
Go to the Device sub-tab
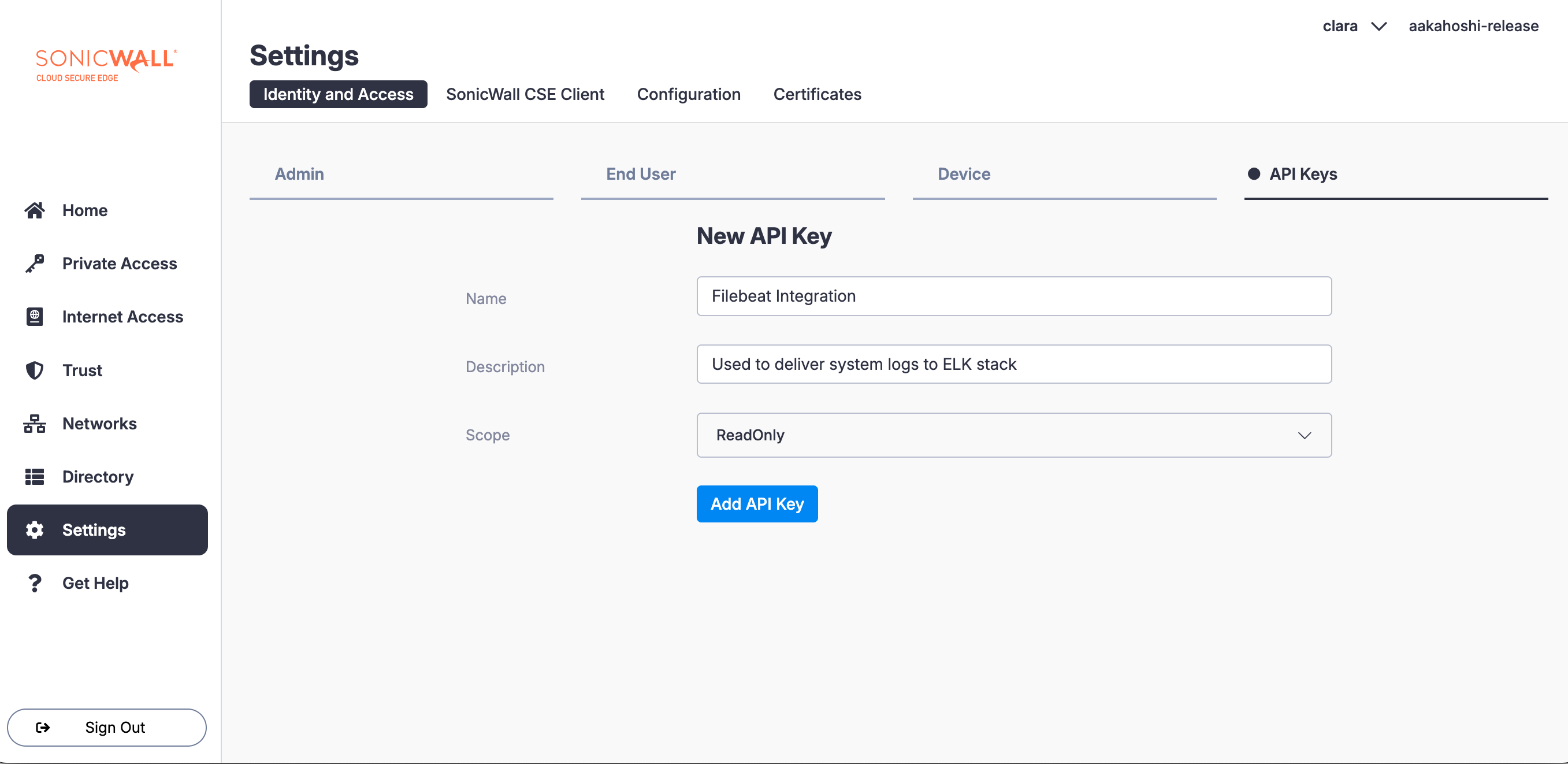coord(964,174)
